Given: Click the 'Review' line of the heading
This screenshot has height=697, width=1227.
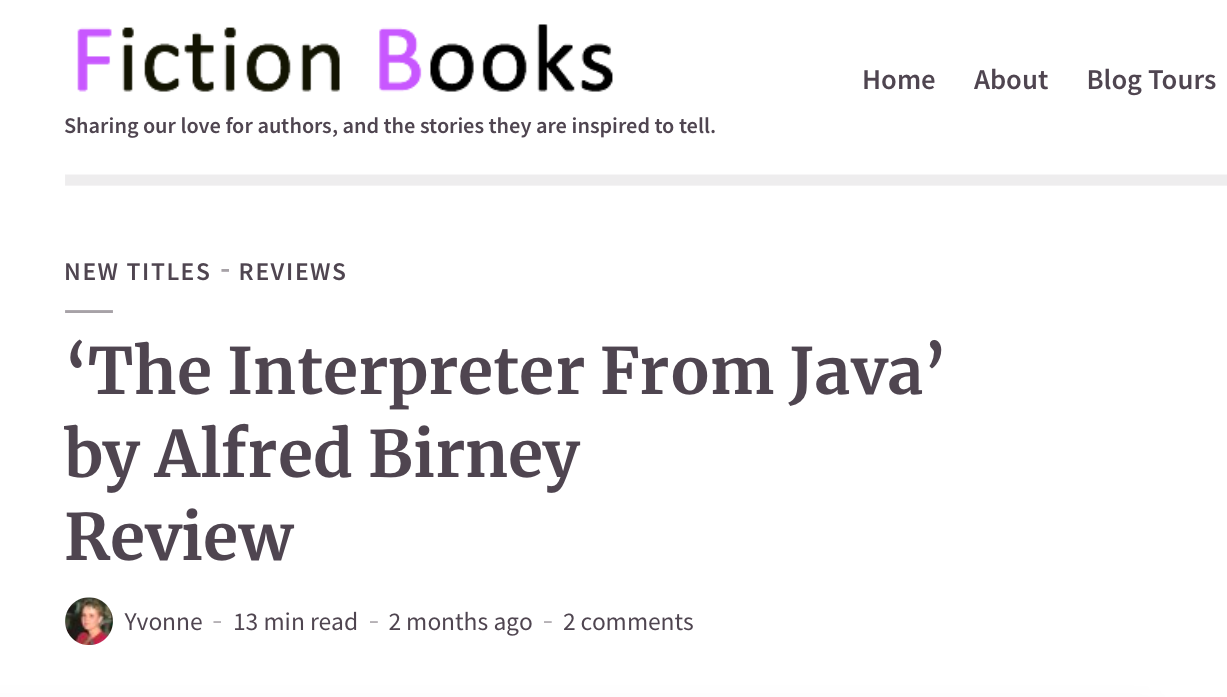Looking at the screenshot, I should (178, 537).
